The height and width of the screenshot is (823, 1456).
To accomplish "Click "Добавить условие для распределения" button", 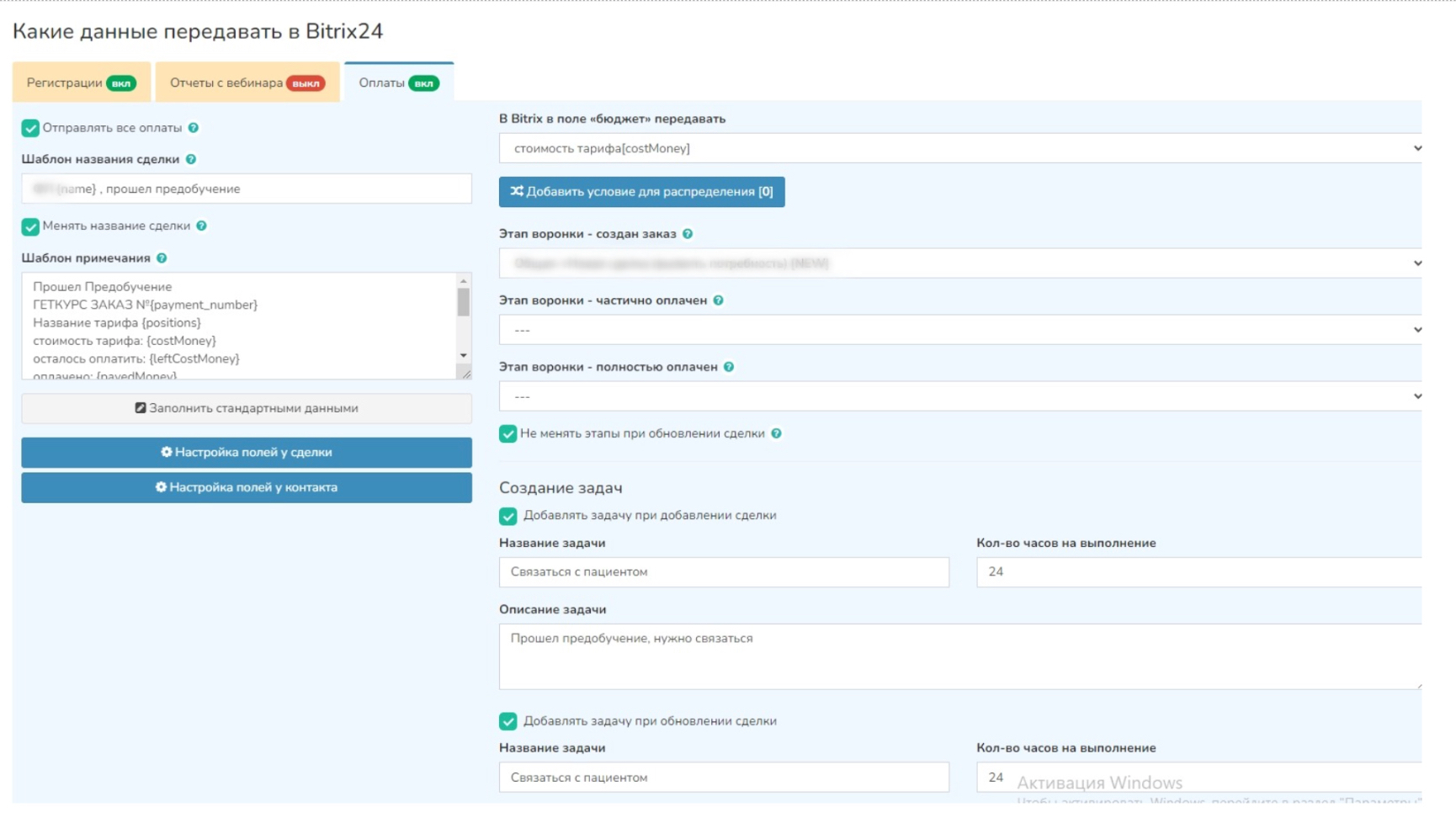I will tap(641, 192).
